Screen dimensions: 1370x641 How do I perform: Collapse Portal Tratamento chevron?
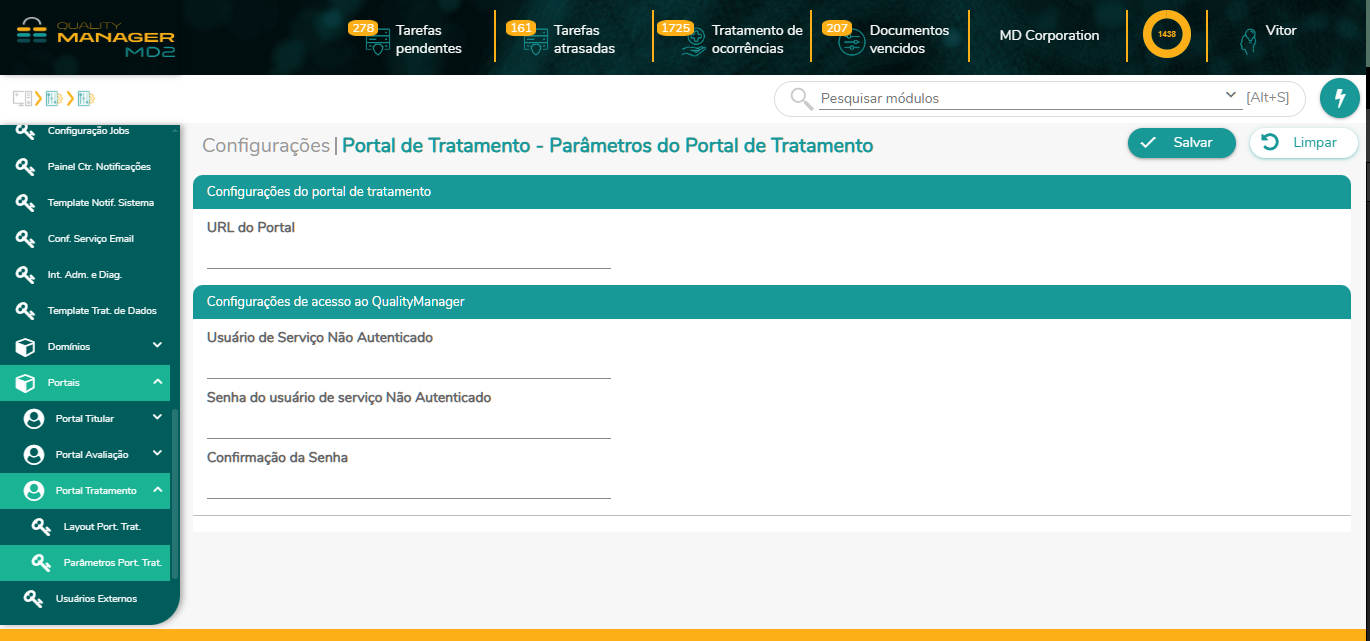(x=157, y=490)
